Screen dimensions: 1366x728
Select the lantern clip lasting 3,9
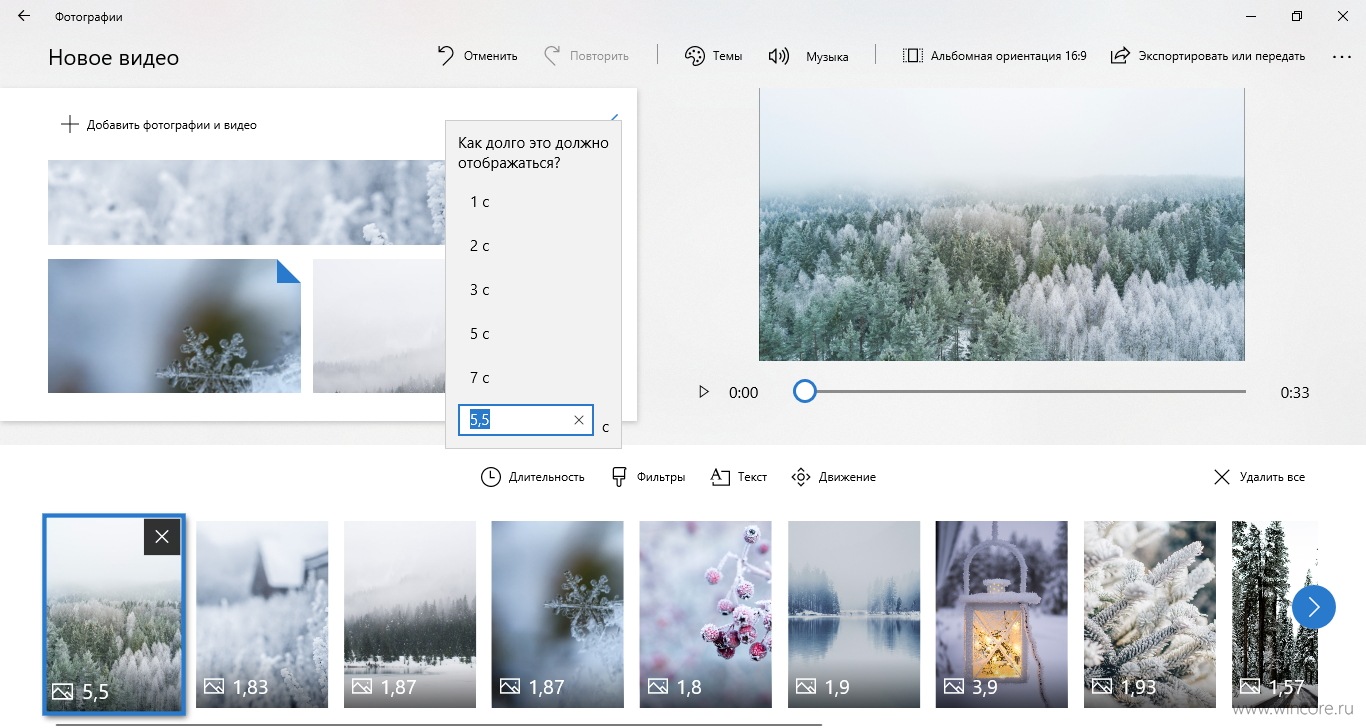click(1002, 614)
